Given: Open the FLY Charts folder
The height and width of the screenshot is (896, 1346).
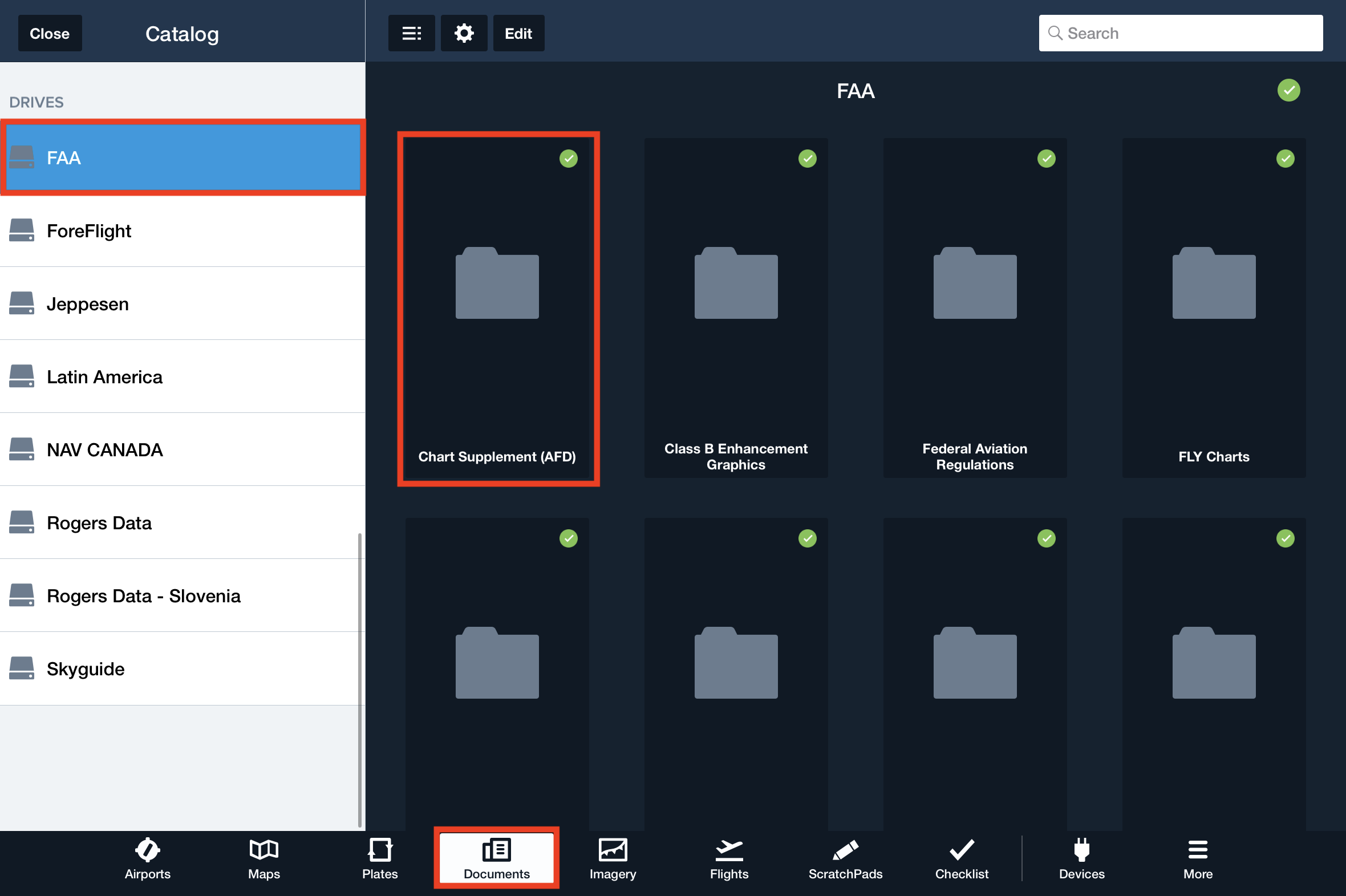Looking at the screenshot, I should [1214, 308].
